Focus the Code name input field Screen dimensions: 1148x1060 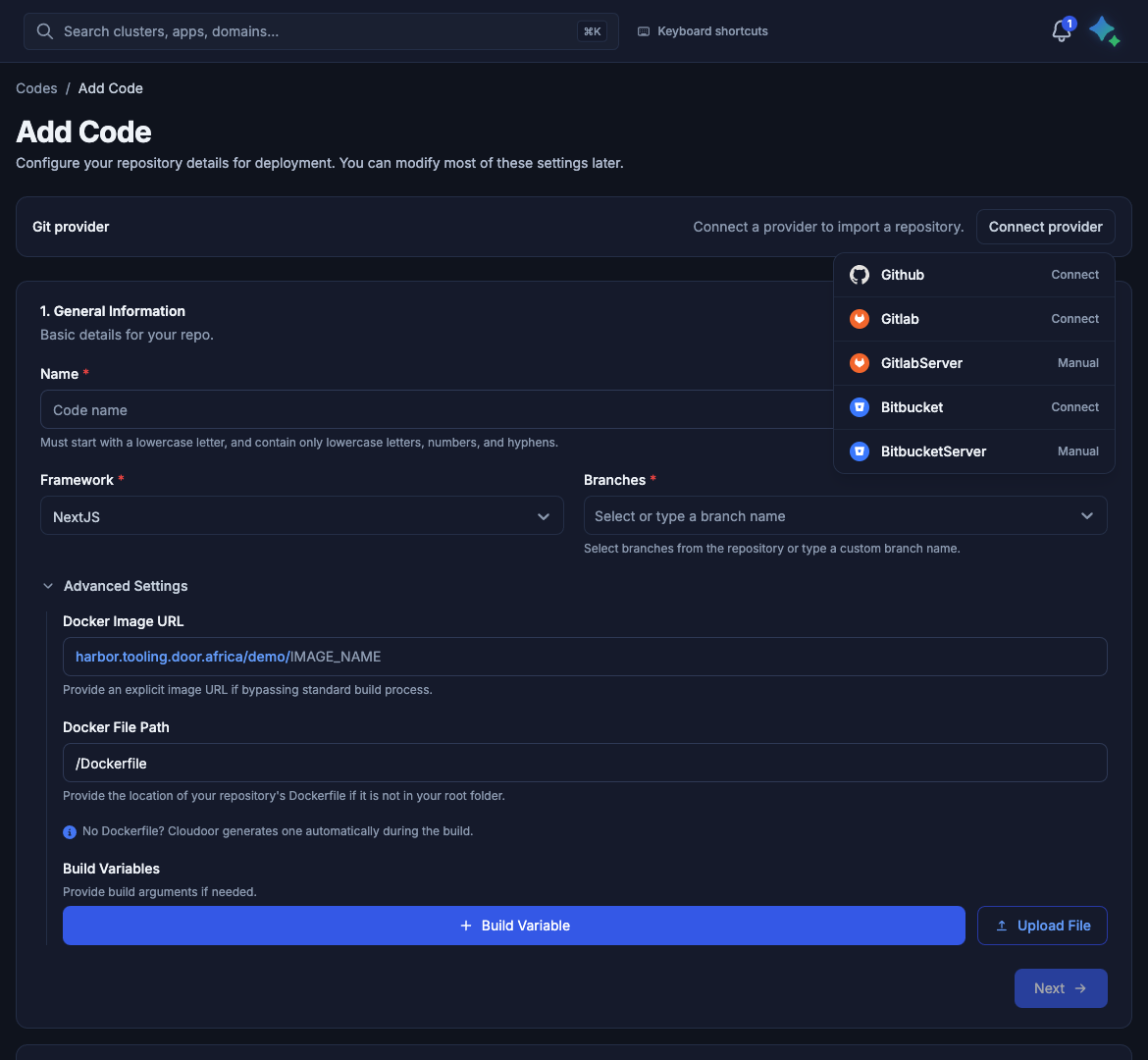click(437, 409)
